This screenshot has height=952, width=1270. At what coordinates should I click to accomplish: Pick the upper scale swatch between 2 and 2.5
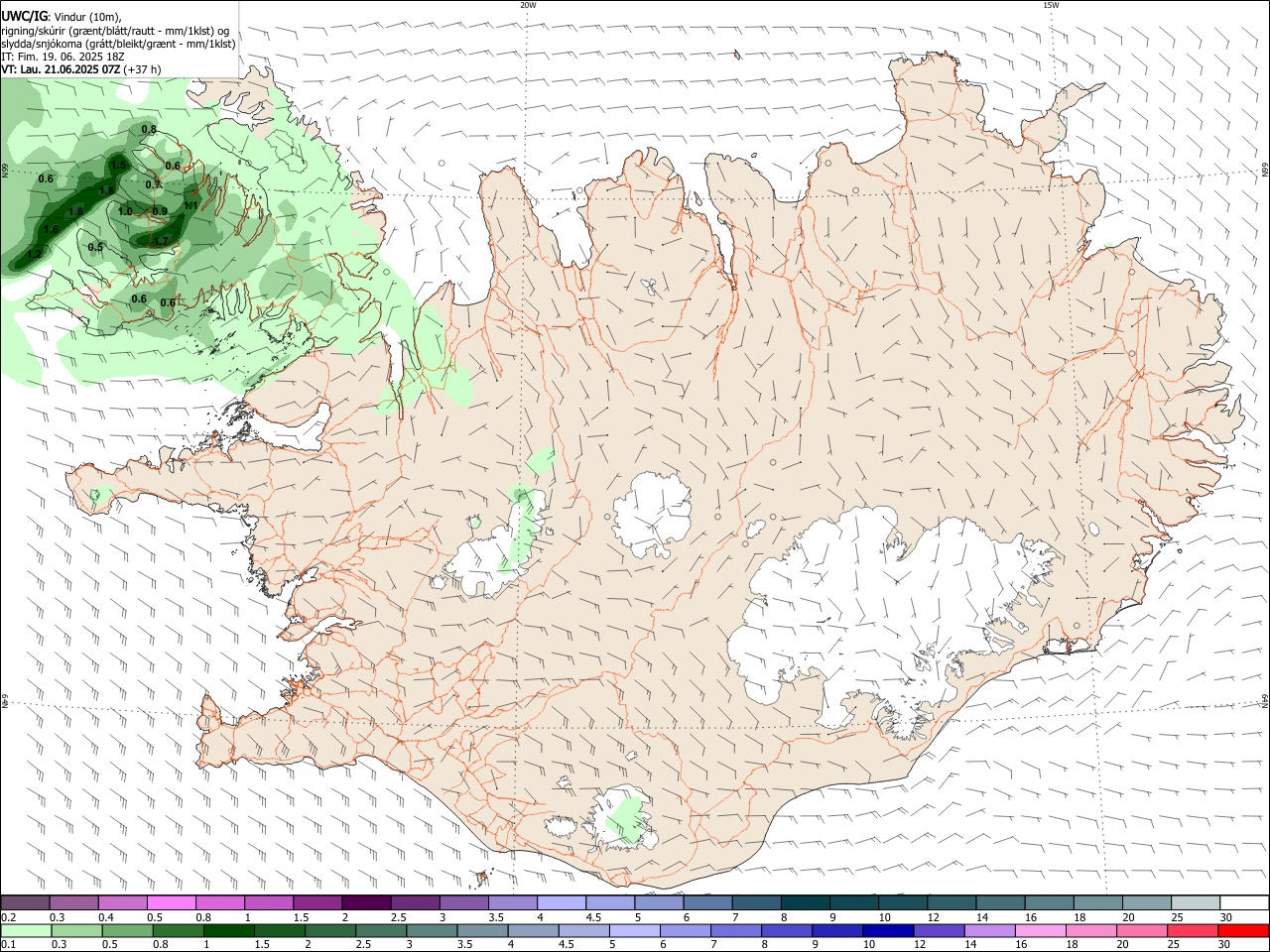[x=366, y=902]
